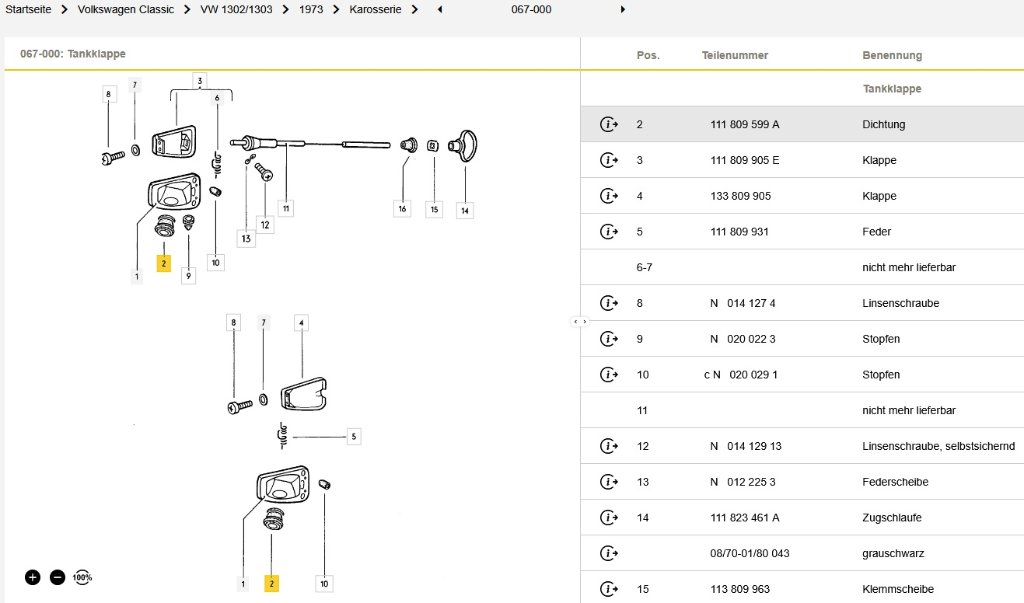Click the zoom in plus icon
The width and height of the screenshot is (1024, 603).
coord(32,577)
